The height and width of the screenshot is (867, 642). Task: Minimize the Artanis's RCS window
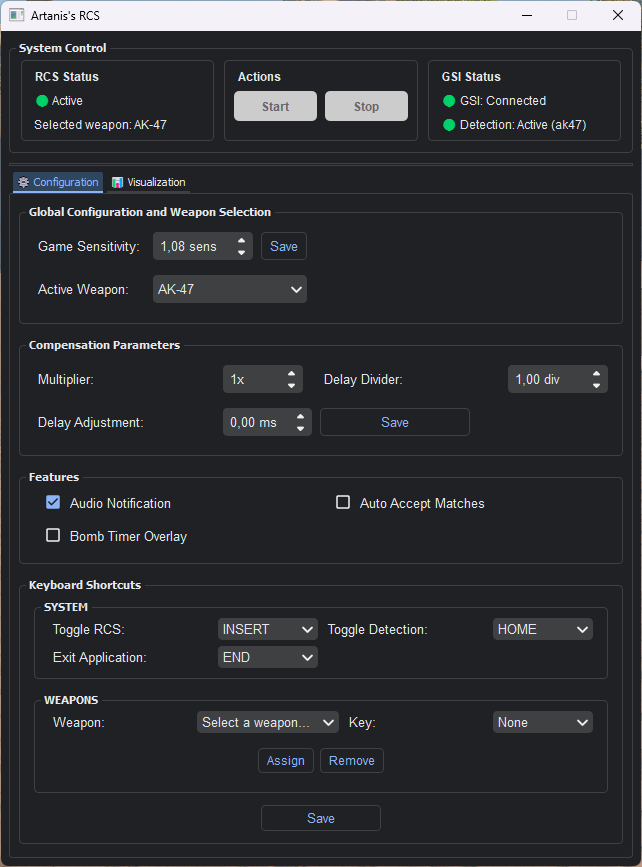(x=527, y=15)
